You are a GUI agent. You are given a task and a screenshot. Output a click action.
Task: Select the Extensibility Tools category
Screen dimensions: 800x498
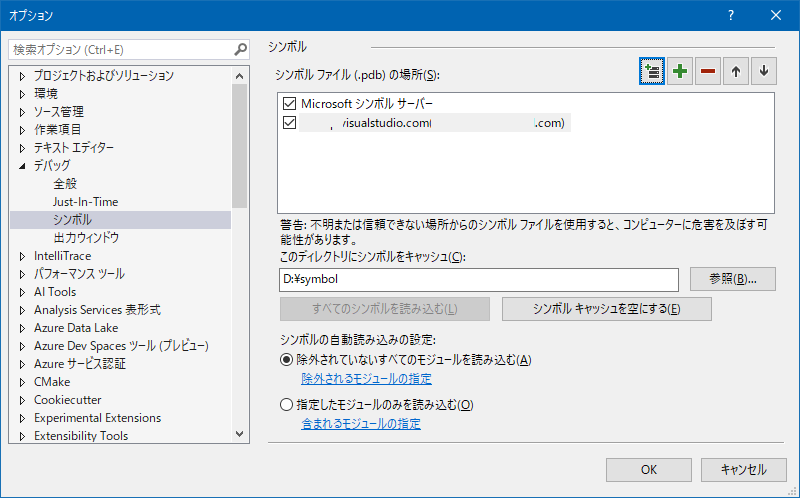(81, 436)
